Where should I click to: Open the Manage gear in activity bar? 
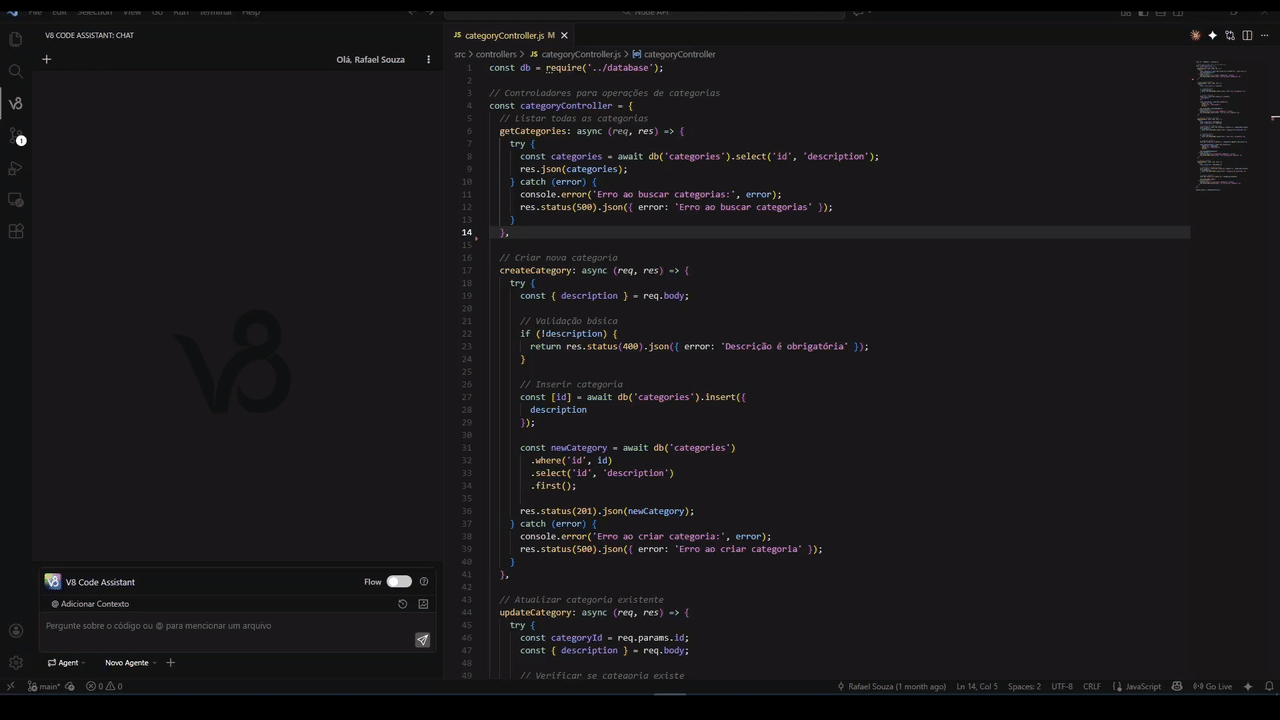[15, 662]
